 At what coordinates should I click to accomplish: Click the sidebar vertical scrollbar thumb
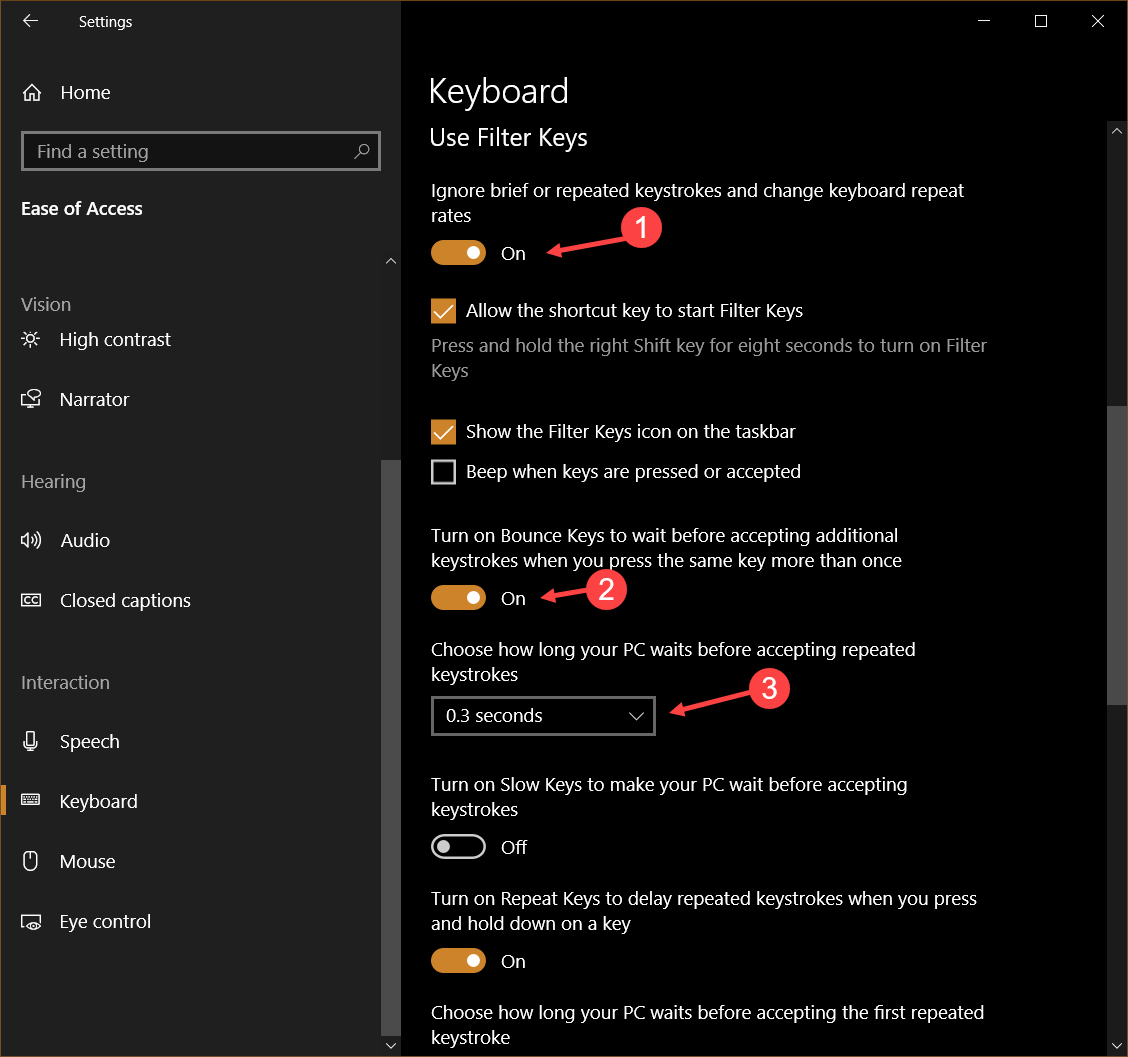pyautogui.click(x=391, y=747)
